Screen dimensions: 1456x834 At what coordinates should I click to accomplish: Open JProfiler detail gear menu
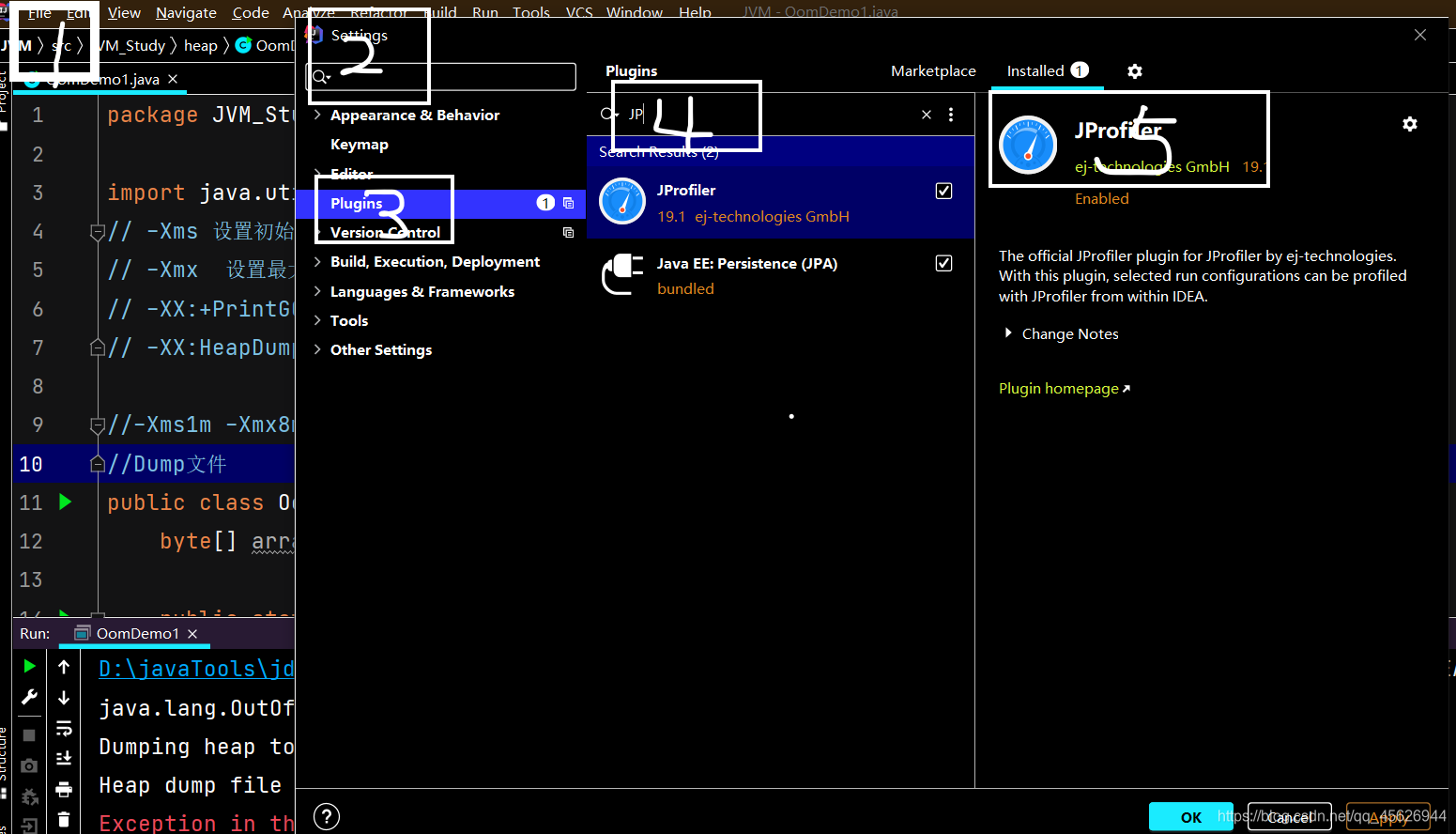point(1410,124)
